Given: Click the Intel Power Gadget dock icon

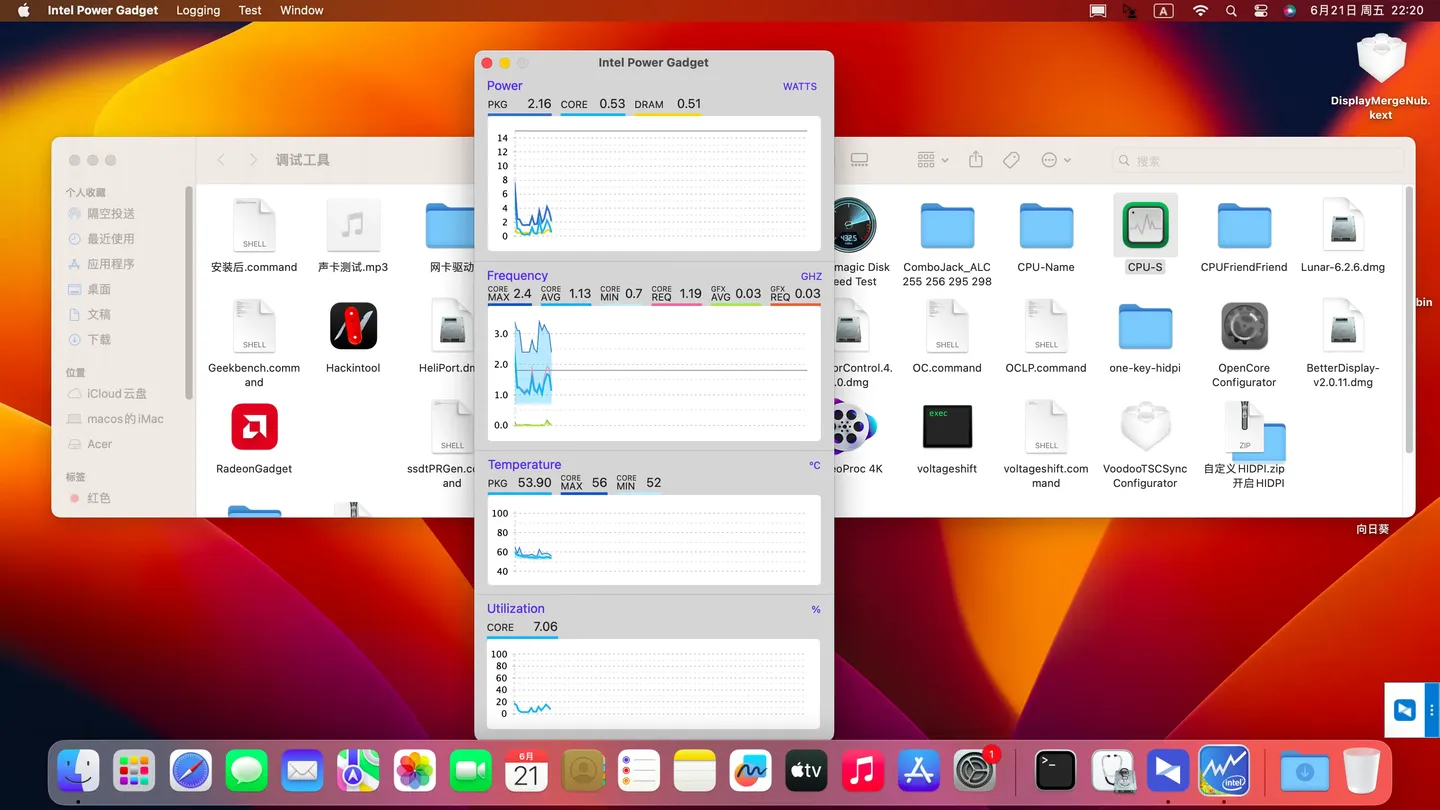Looking at the screenshot, I should point(1224,770).
